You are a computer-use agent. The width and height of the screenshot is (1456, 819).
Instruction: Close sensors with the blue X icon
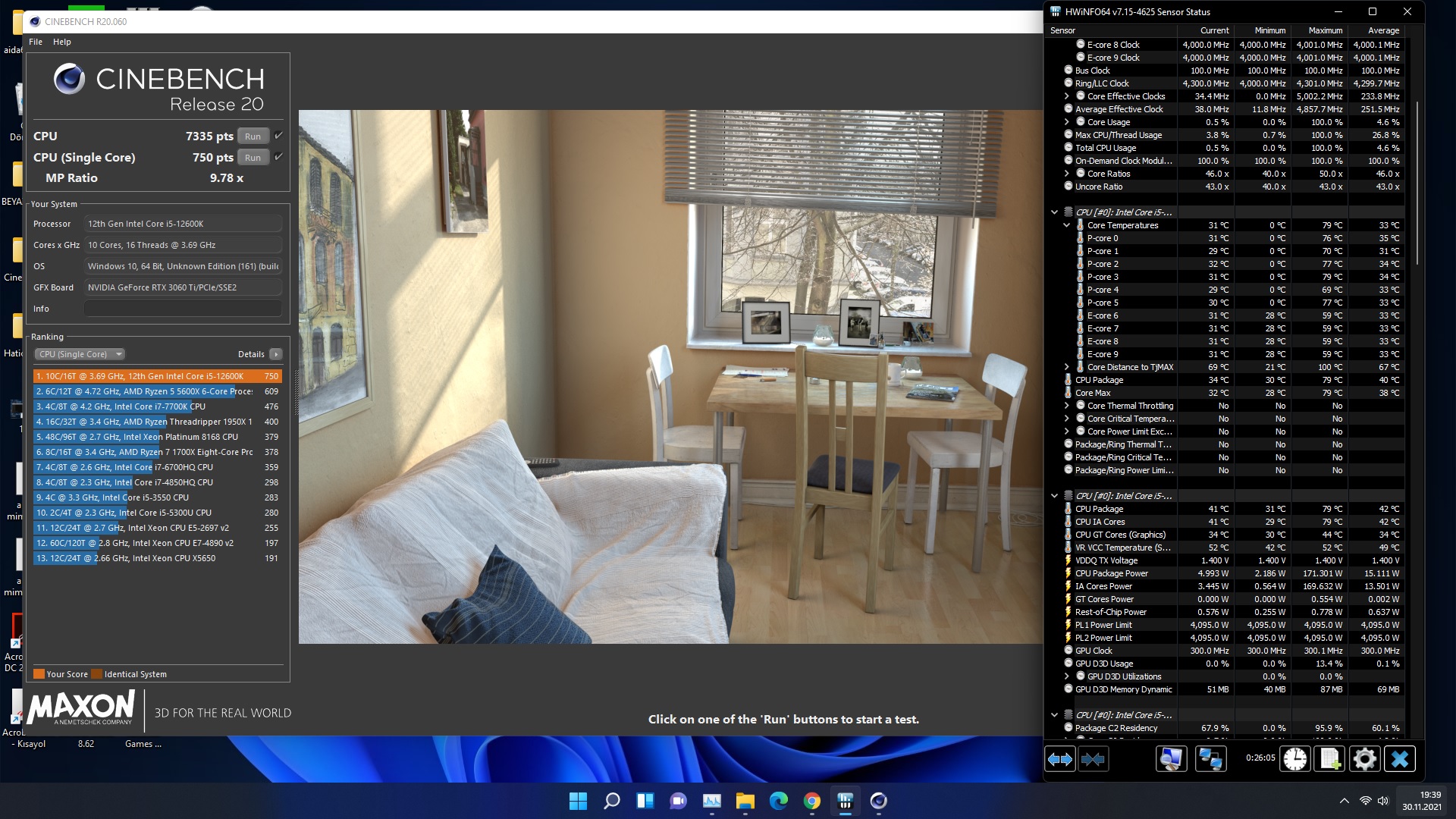click(x=1400, y=759)
